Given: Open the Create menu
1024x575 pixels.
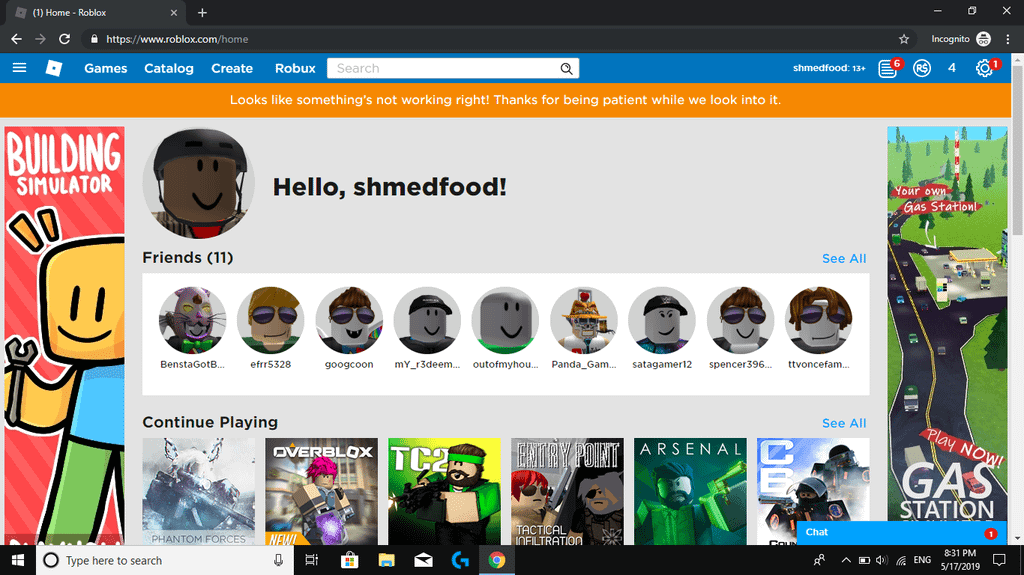Looking at the screenshot, I should tap(232, 68).
